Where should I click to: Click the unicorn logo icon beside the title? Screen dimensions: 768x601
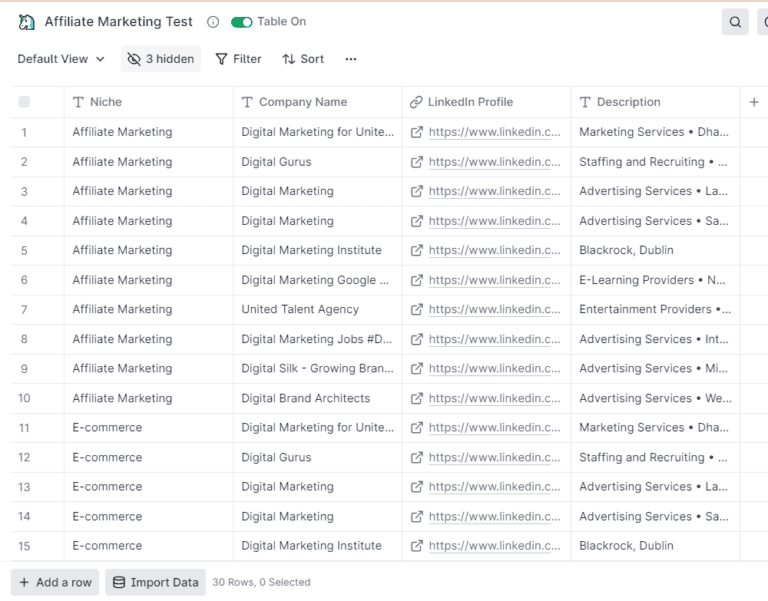click(x=27, y=22)
